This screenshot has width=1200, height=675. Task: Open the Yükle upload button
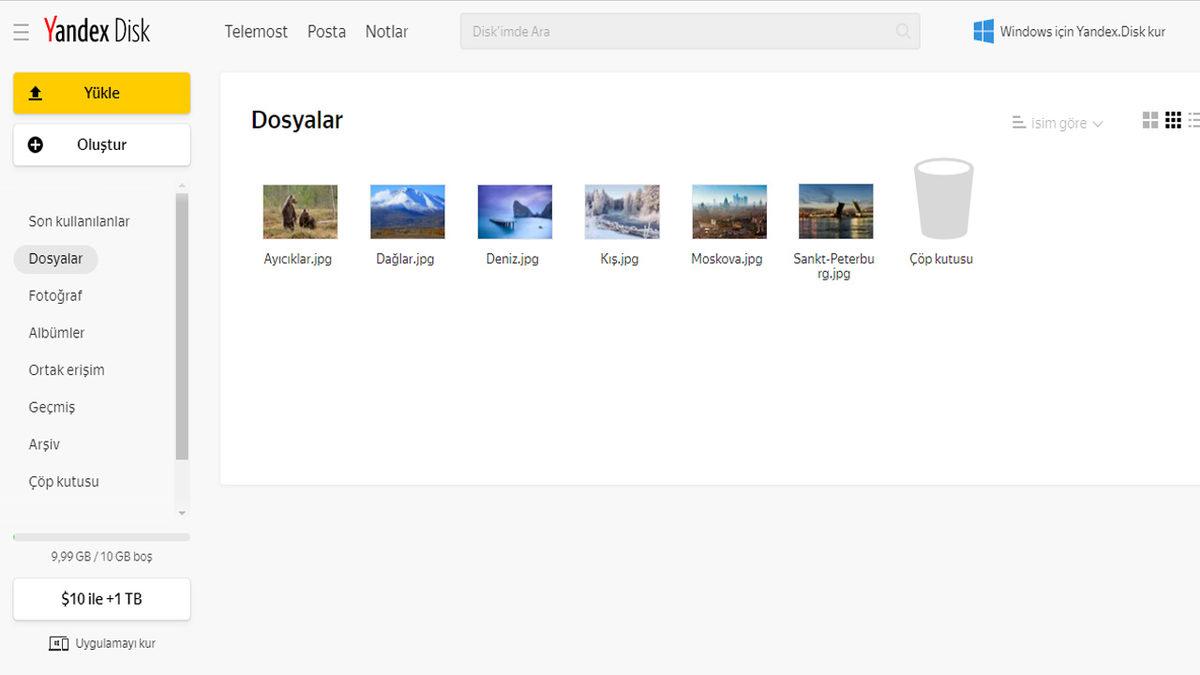click(100, 92)
